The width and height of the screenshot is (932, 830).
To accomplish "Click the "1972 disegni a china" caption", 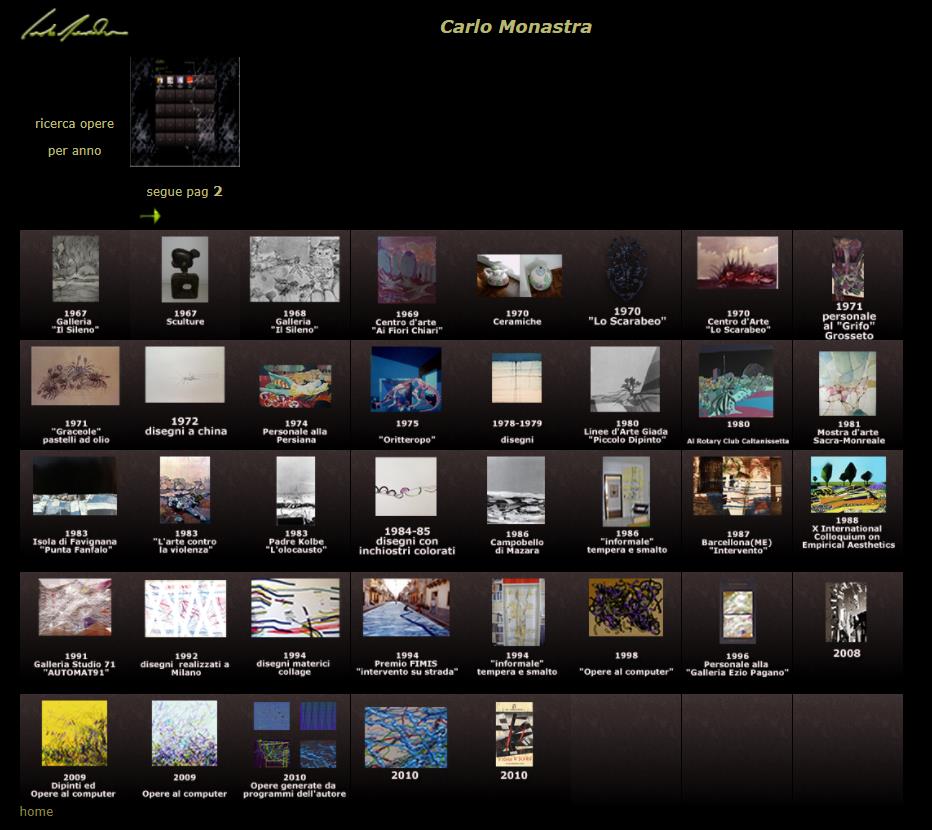I will pyautogui.click(x=185, y=426).
